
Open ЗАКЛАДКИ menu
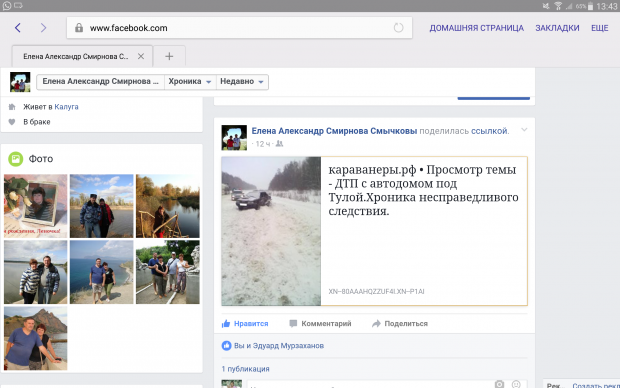coord(557,28)
